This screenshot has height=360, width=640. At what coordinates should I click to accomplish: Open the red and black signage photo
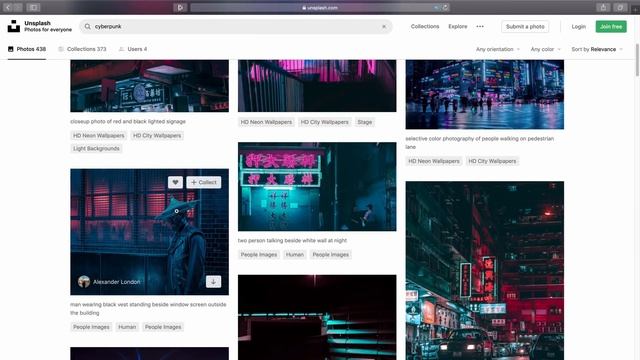[149, 86]
